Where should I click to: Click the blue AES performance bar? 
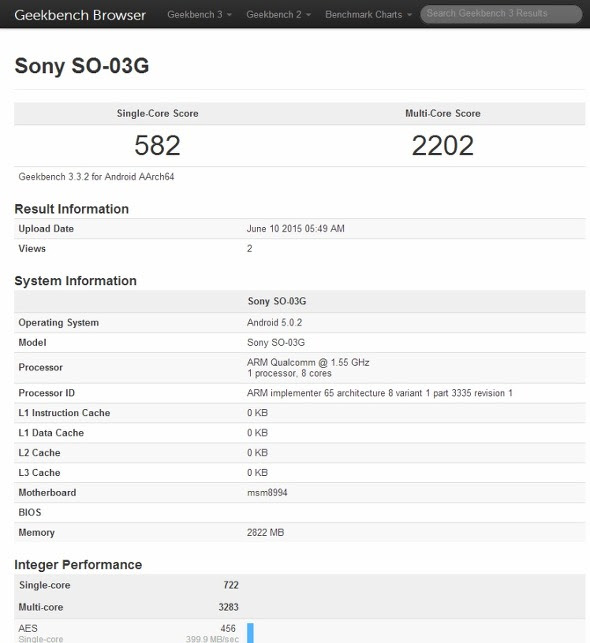pos(250,633)
